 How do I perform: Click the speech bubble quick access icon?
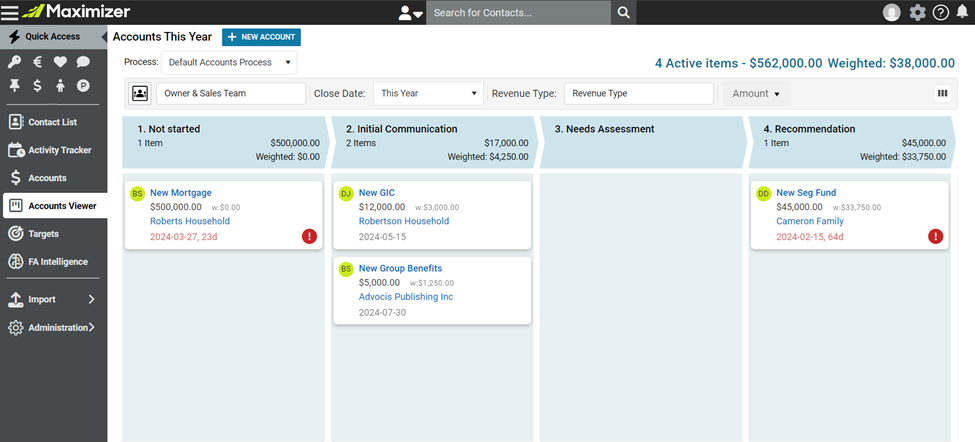(83, 62)
